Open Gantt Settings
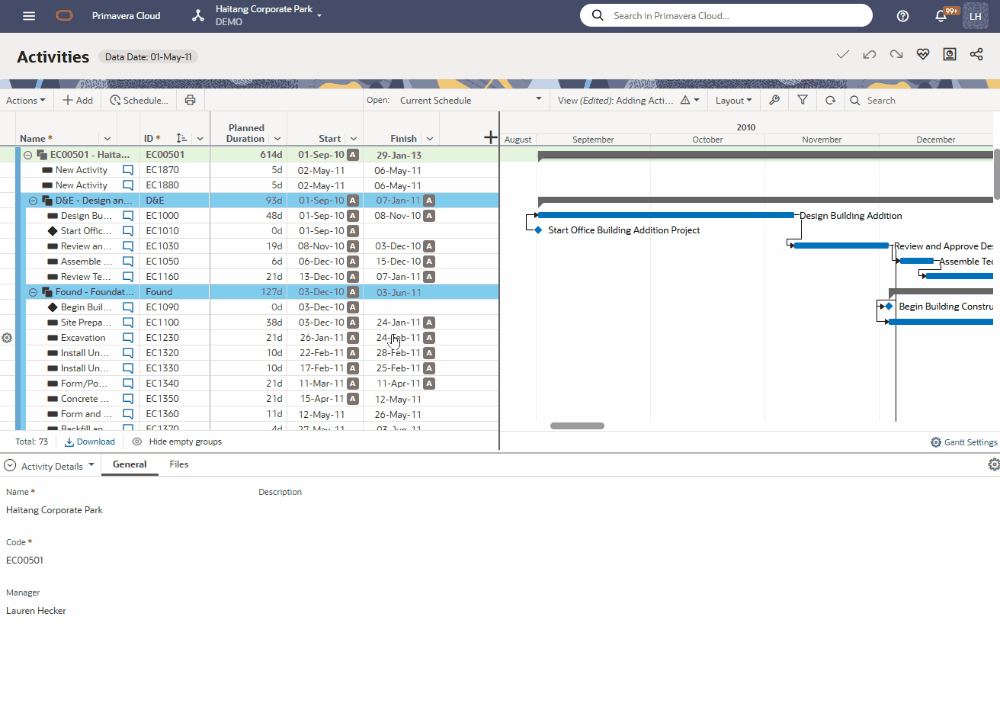This screenshot has width=1000, height=713. coord(964,442)
